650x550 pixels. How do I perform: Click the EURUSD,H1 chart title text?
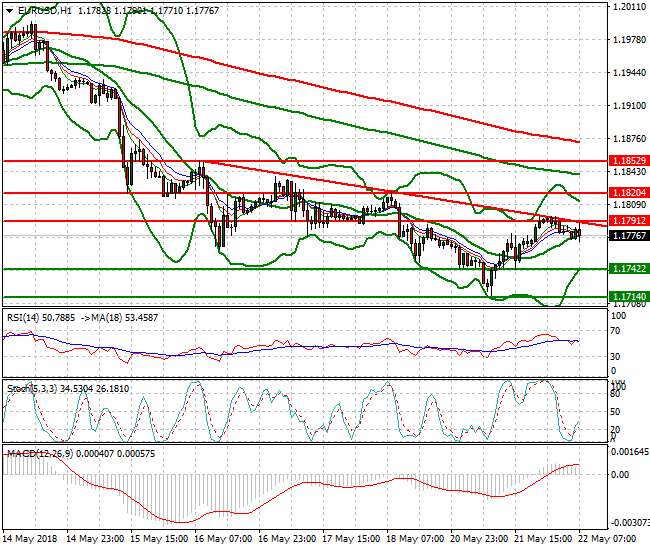click(x=45, y=11)
